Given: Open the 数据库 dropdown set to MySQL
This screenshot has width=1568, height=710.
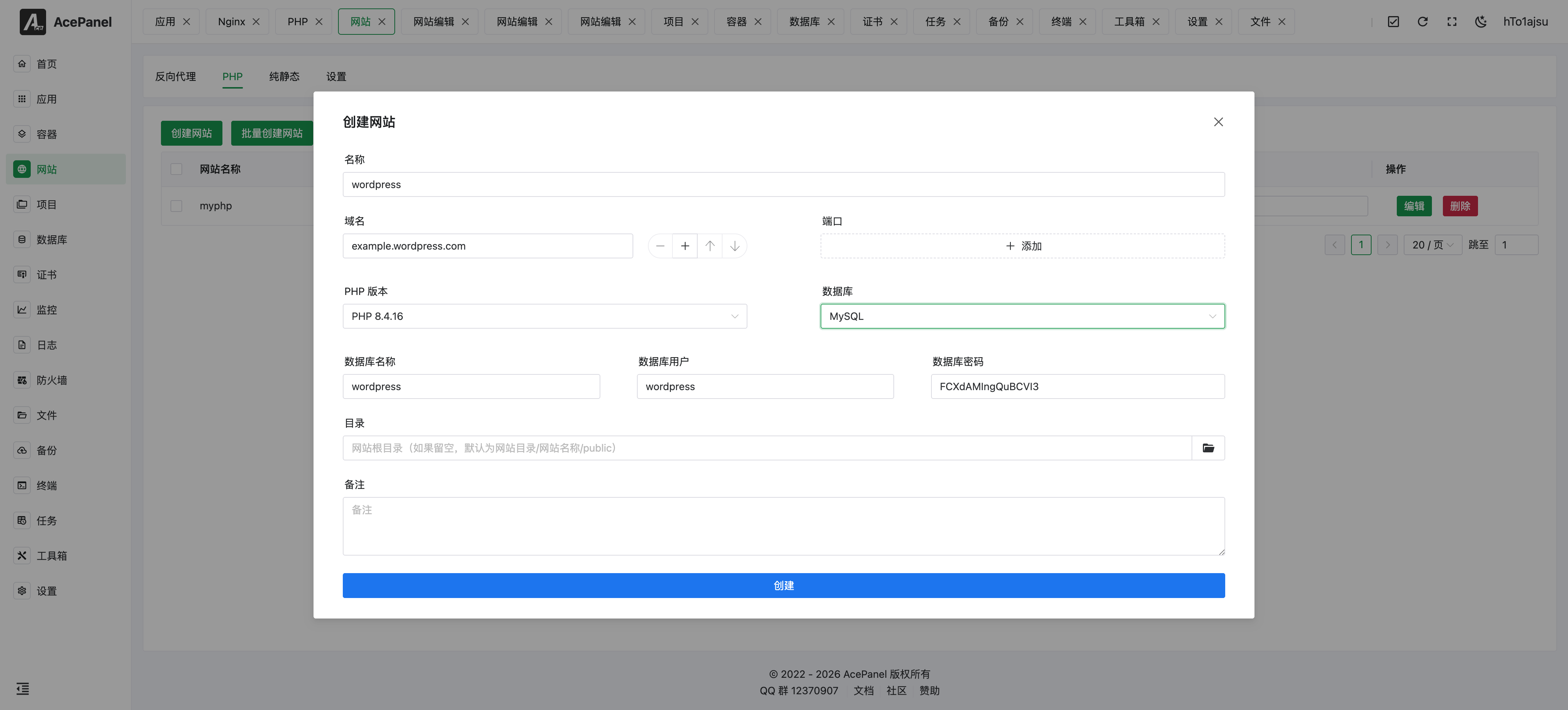Looking at the screenshot, I should click(x=1022, y=316).
